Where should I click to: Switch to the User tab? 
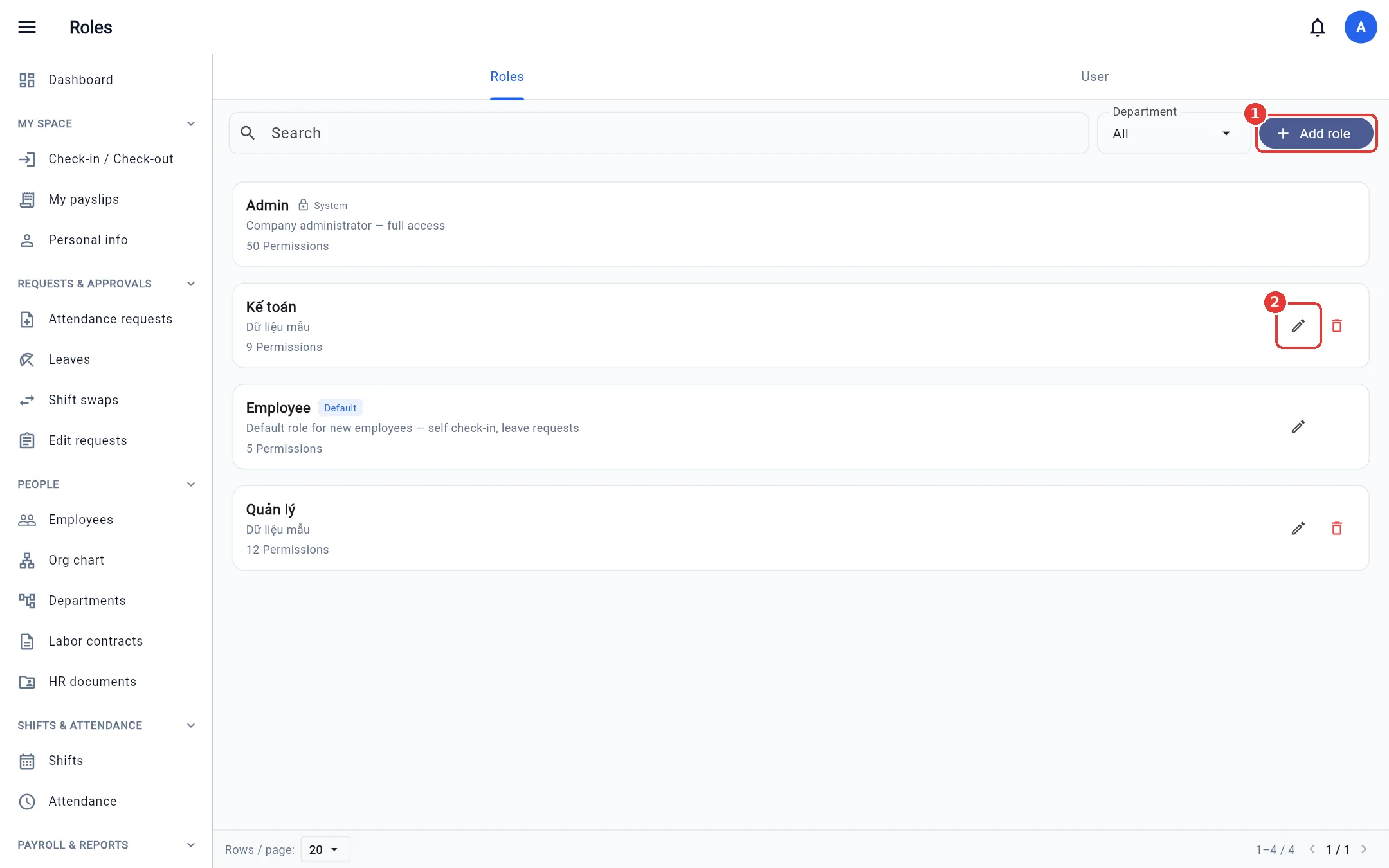point(1094,77)
